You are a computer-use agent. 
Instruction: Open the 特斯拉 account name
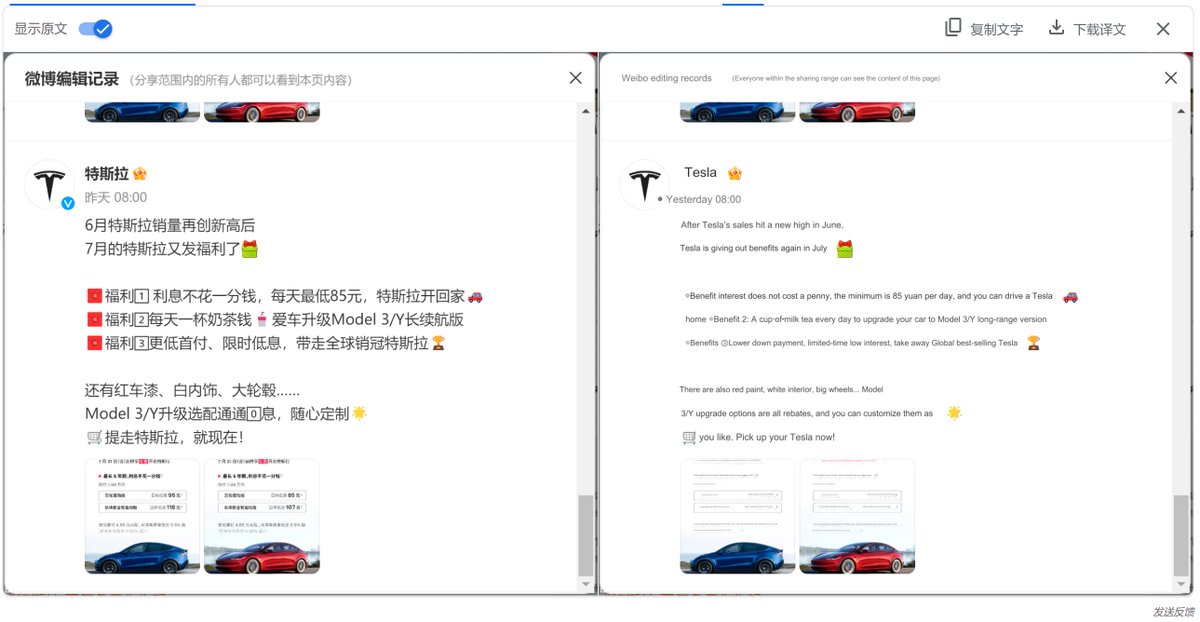tap(106, 173)
